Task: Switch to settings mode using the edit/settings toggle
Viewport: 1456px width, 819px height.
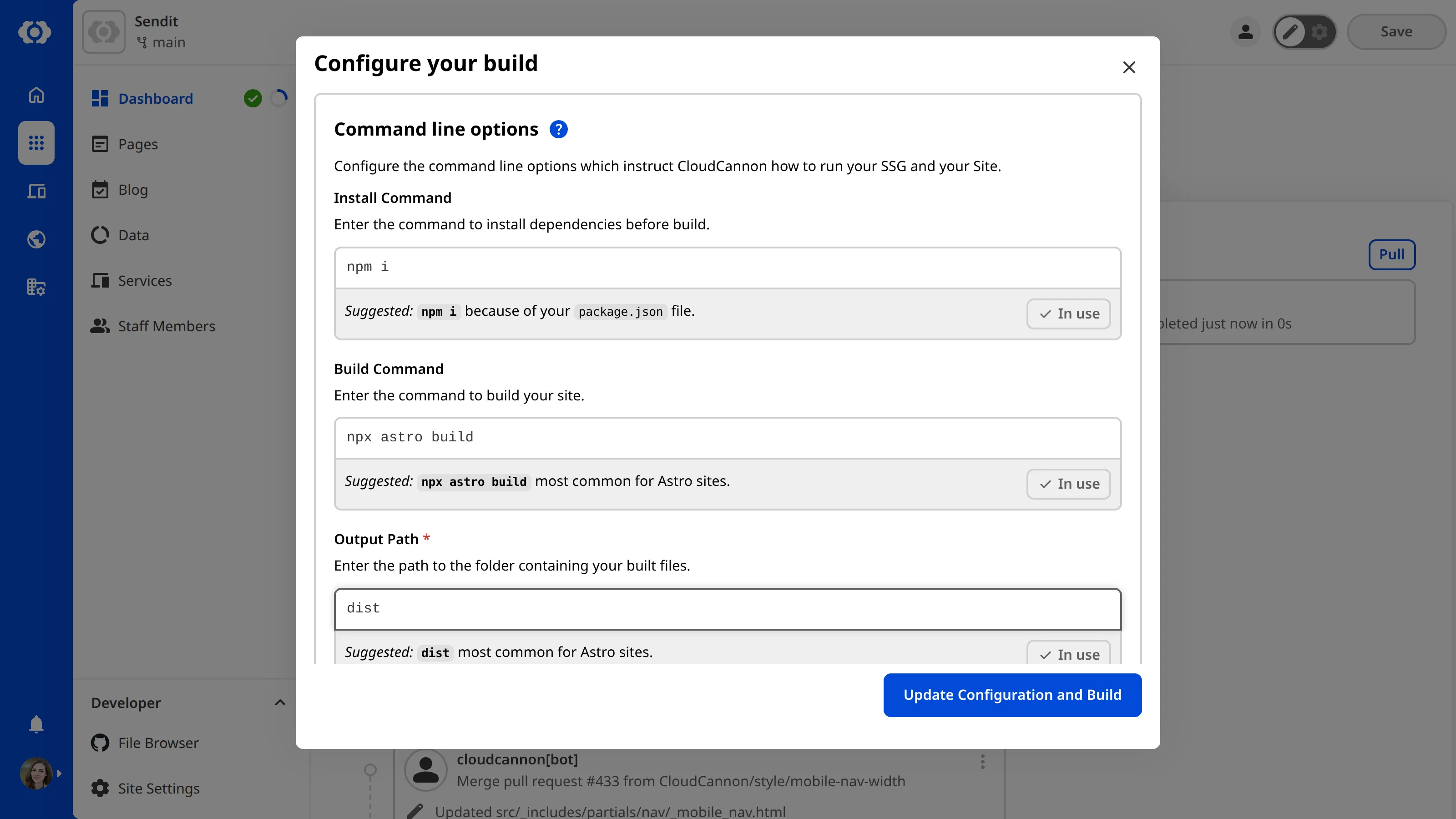Action: 1320,32
